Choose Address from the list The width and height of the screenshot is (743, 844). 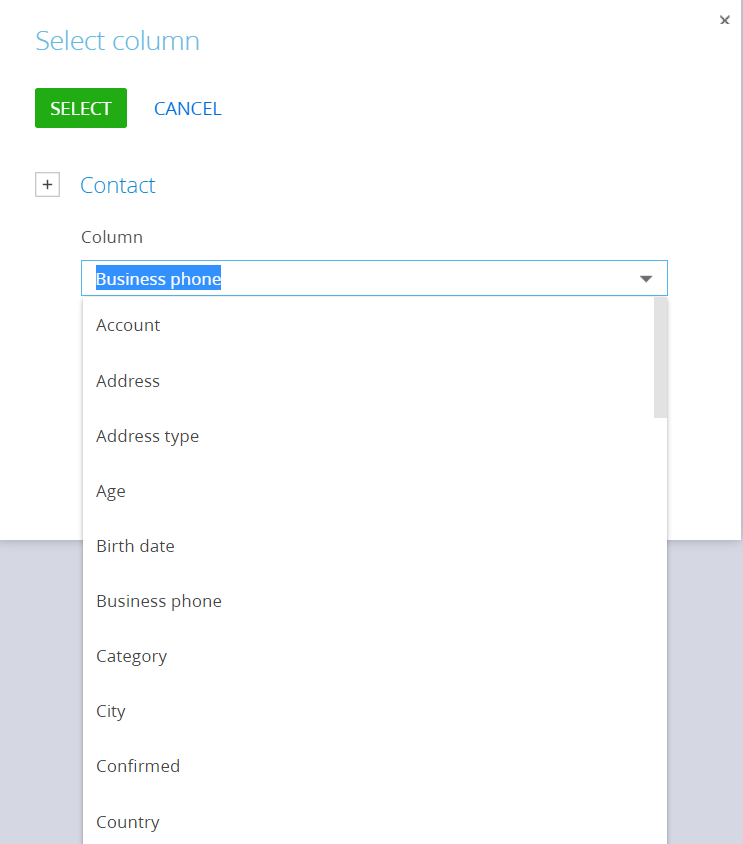(368, 381)
